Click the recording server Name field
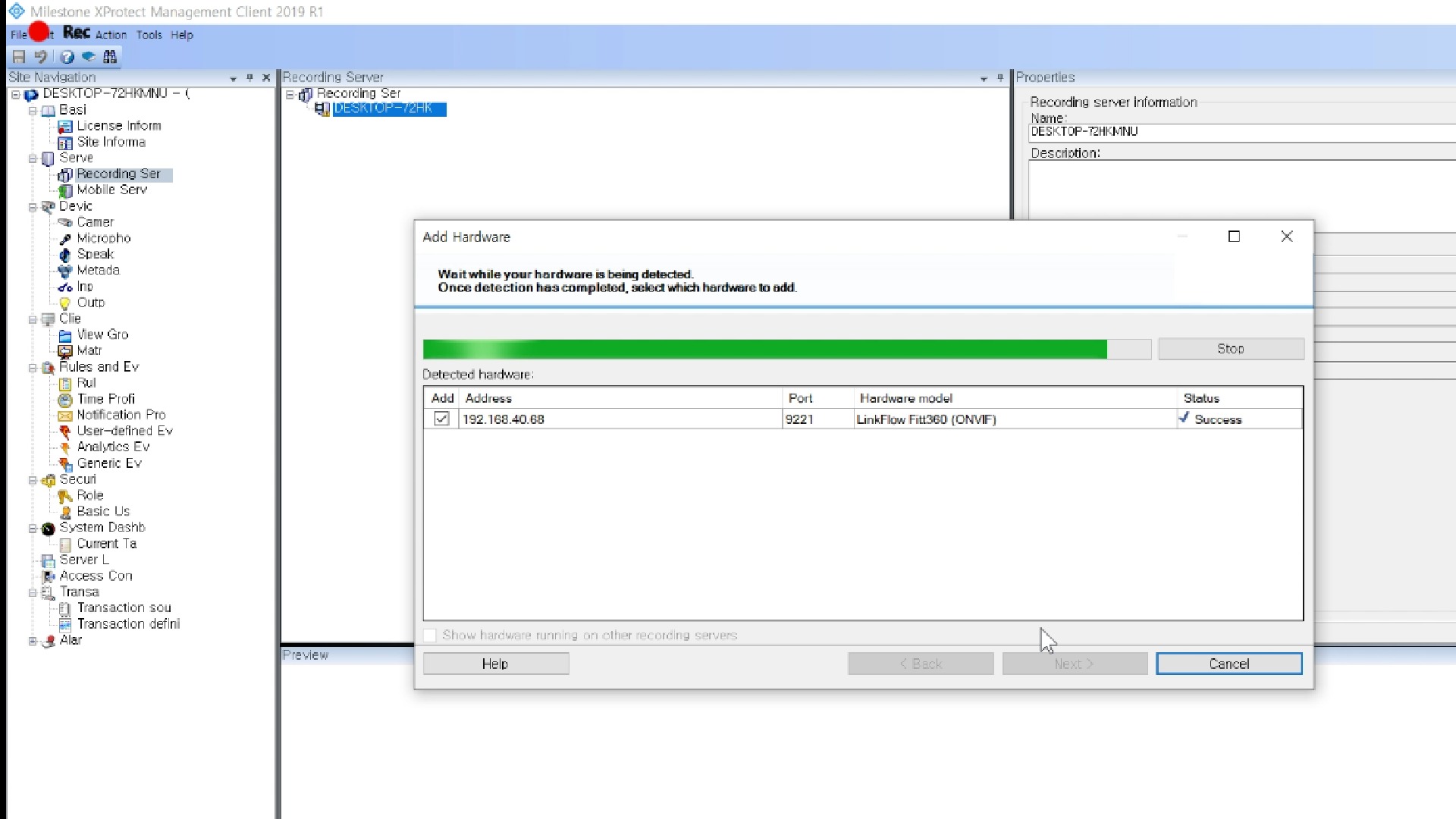Screen dimensions: 1456x819 coord(1241,132)
